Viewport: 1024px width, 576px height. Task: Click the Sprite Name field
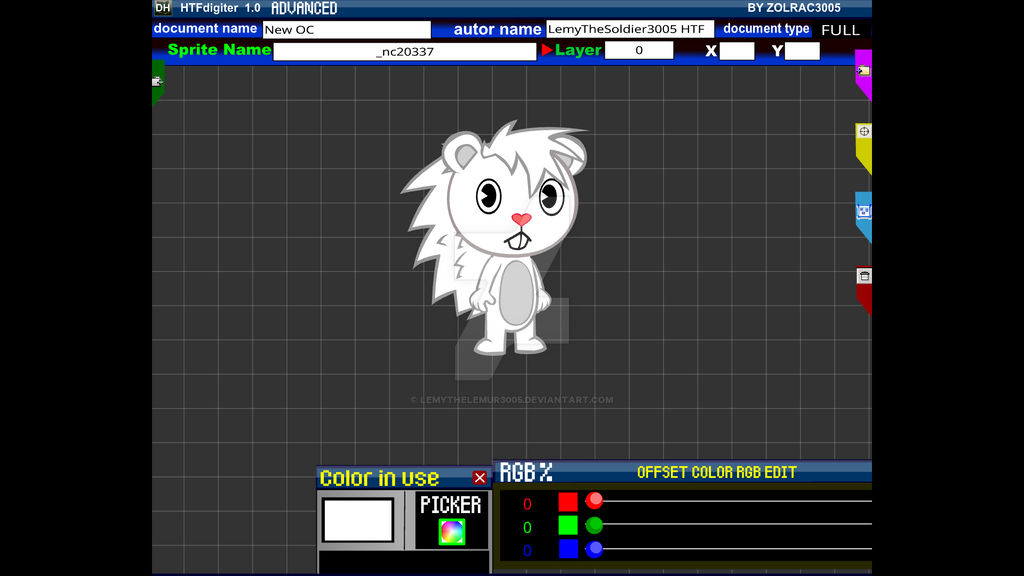(405, 51)
